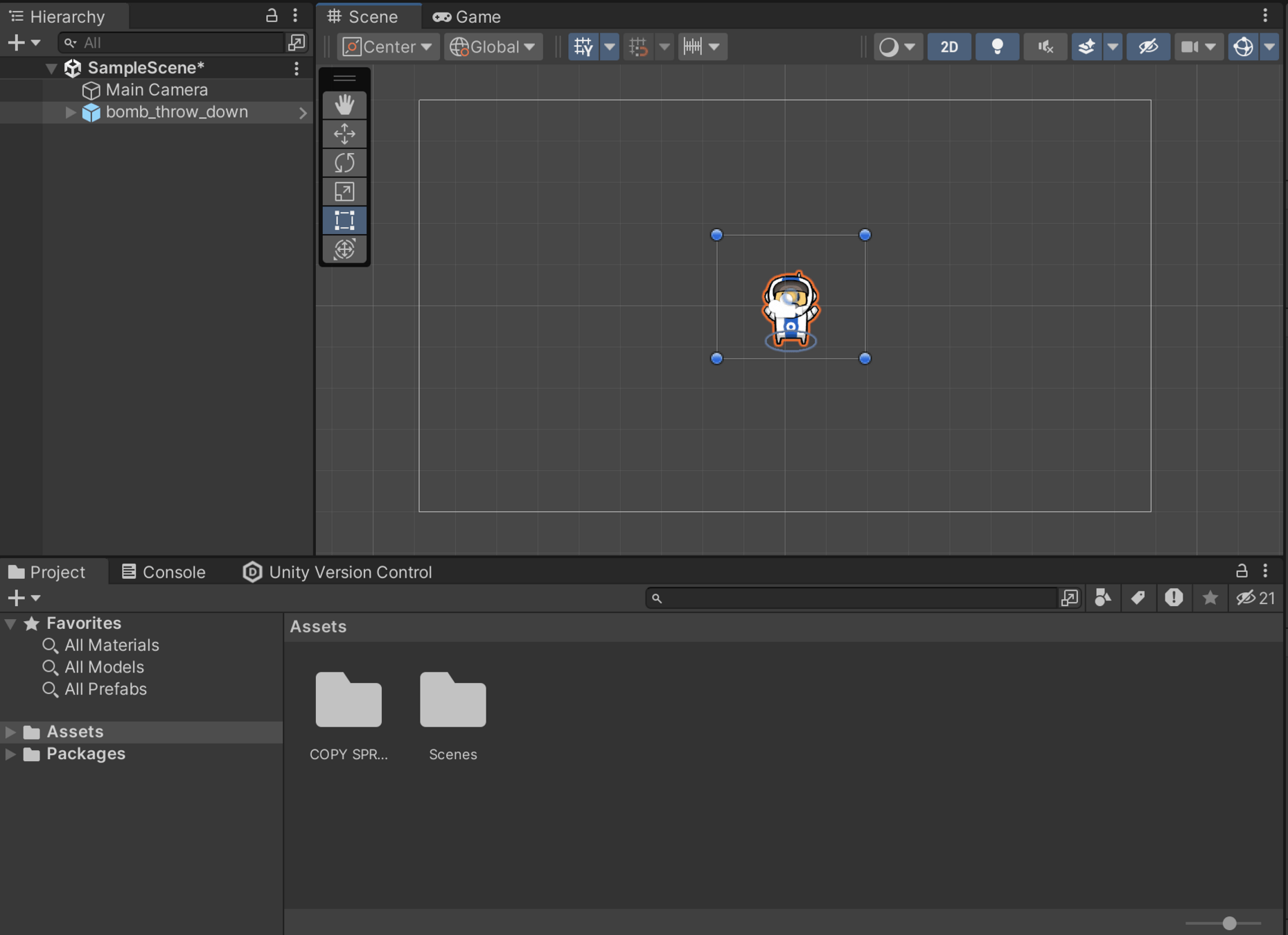The width and height of the screenshot is (1288, 935).
Task: Switch to the Game tab
Action: (467, 16)
